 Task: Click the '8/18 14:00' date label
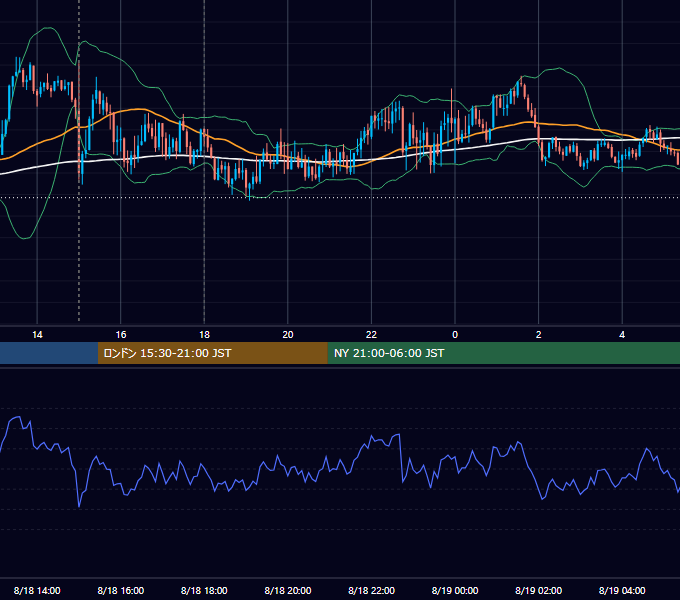pos(37,590)
